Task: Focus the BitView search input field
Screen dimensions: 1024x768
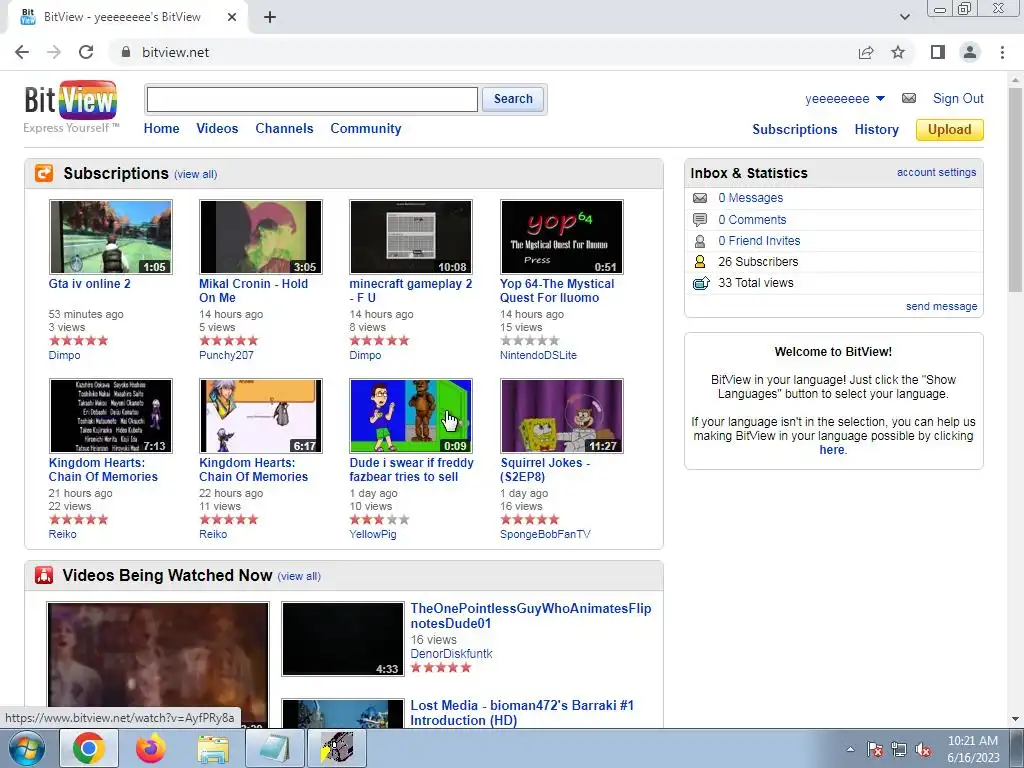Action: click(312, 99)
